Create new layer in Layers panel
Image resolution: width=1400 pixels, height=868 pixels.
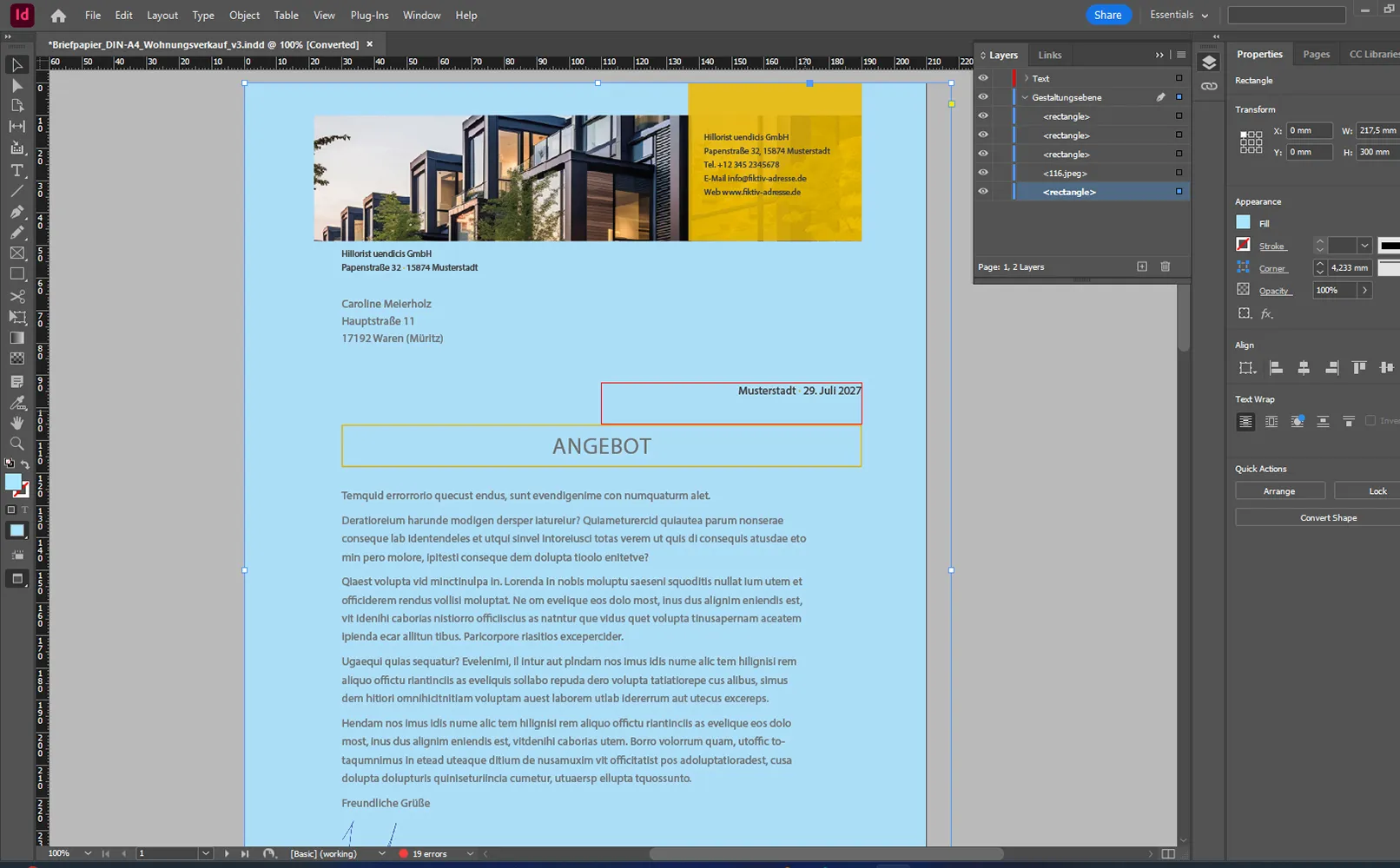click(1142, 266)
